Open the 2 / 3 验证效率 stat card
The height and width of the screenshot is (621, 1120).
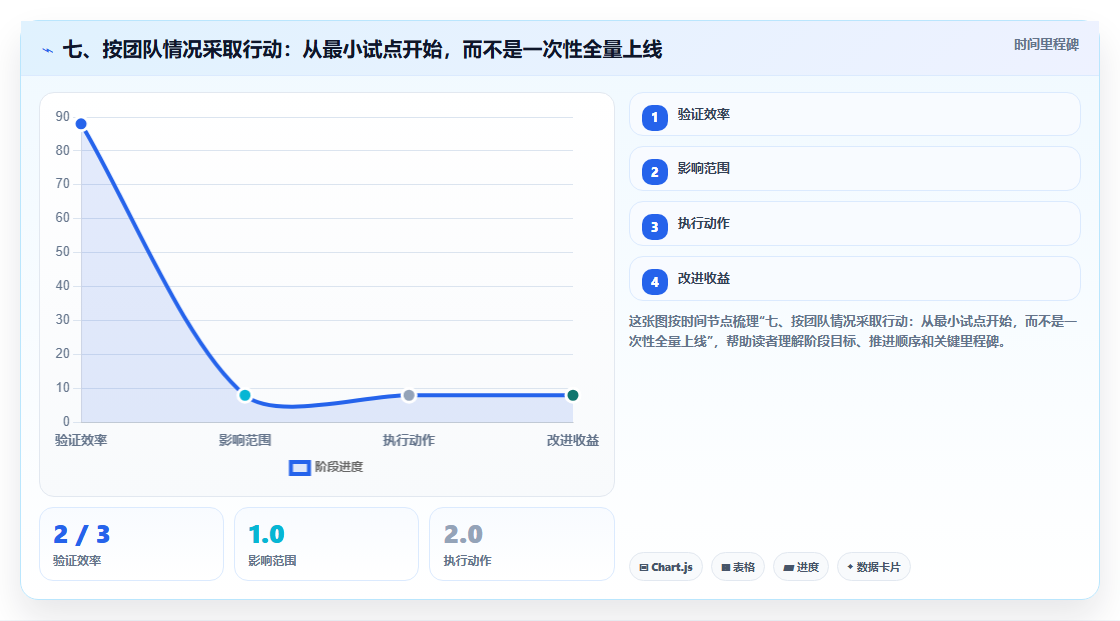(x=131, y=545)
